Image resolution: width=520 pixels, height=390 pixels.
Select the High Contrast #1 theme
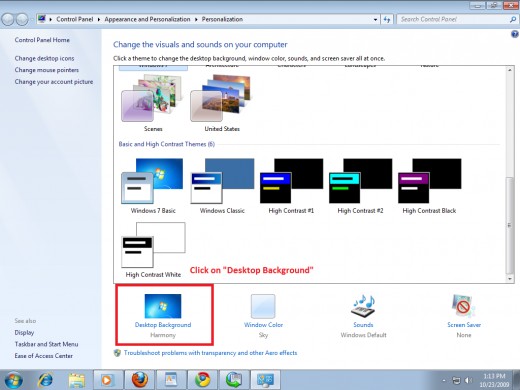click(291, 186)
